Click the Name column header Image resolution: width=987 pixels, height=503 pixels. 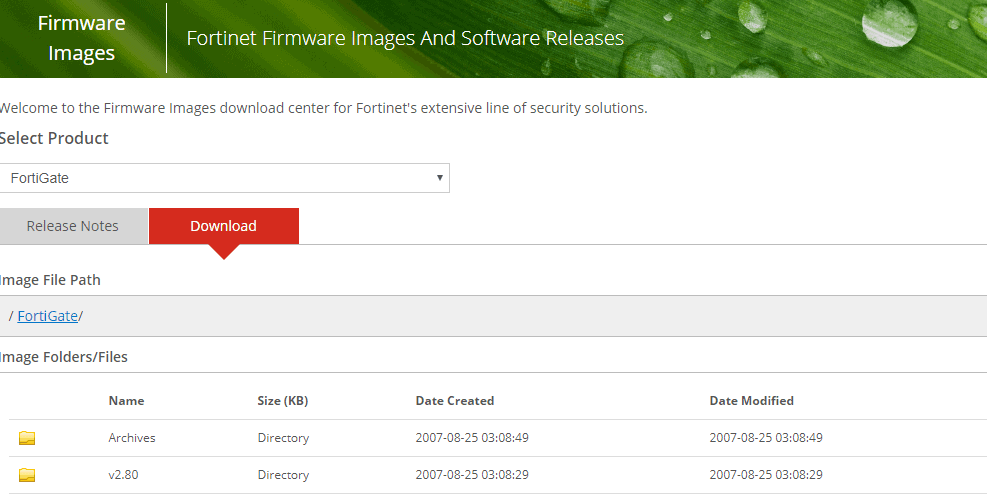[127, 400]
